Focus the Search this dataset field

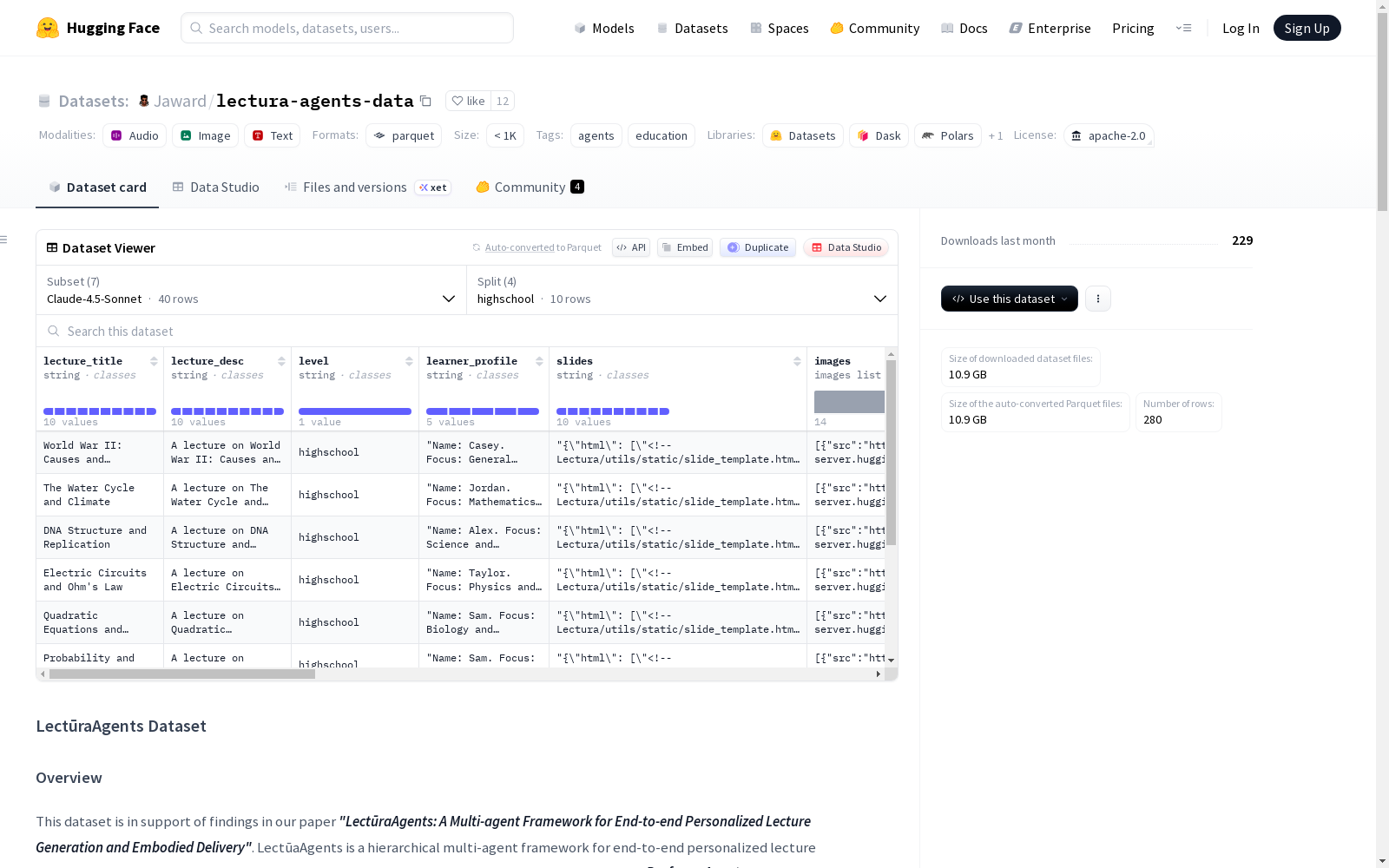(x=467, y=331)
